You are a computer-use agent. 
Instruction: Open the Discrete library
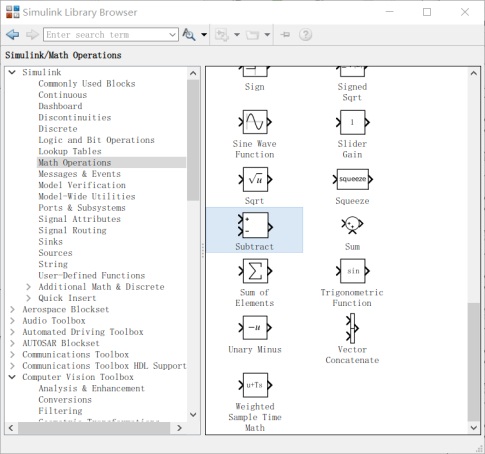click(x=58, y=129)
